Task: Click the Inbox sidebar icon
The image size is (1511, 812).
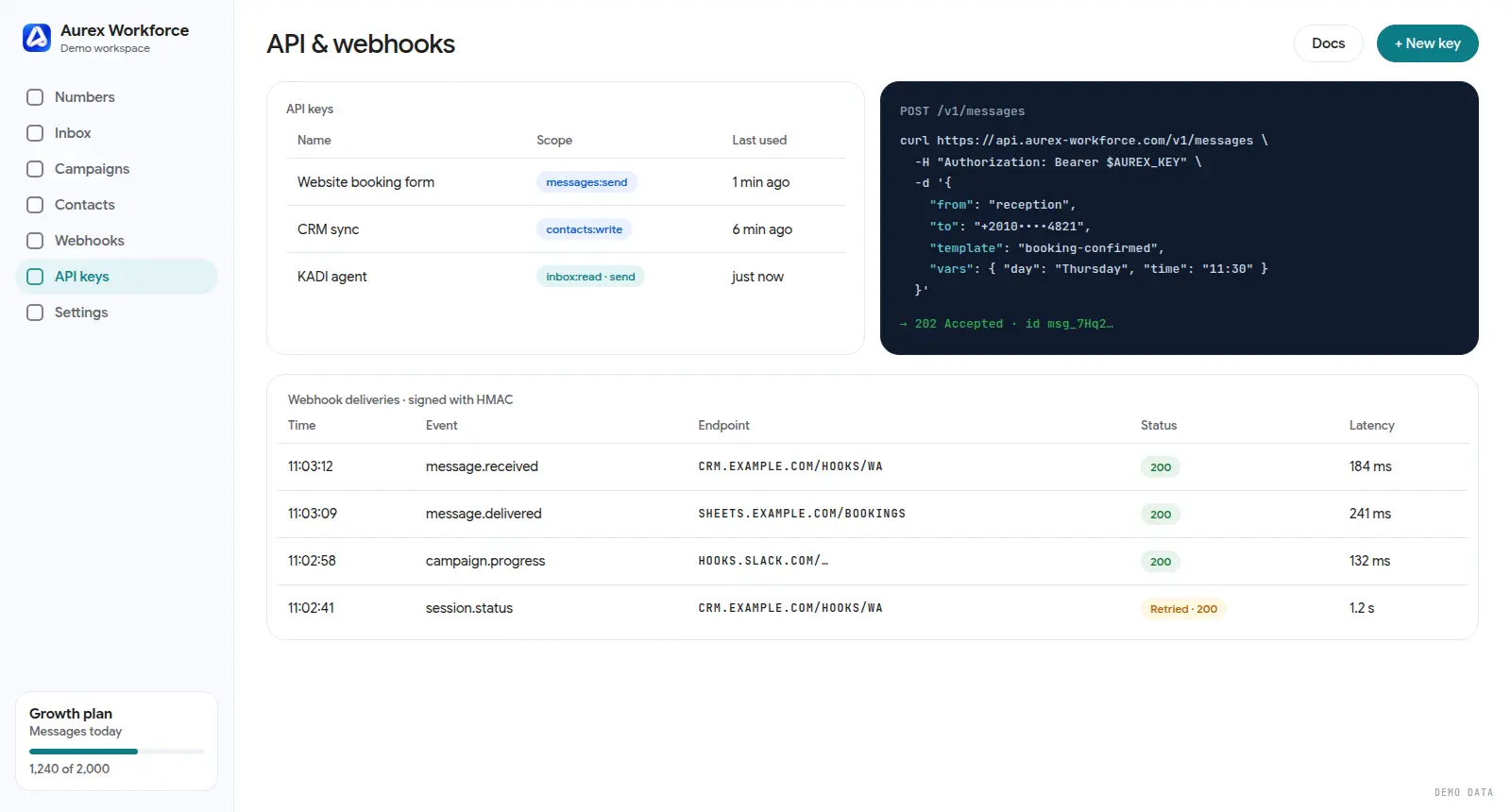Action: click(x=35, y=133)
